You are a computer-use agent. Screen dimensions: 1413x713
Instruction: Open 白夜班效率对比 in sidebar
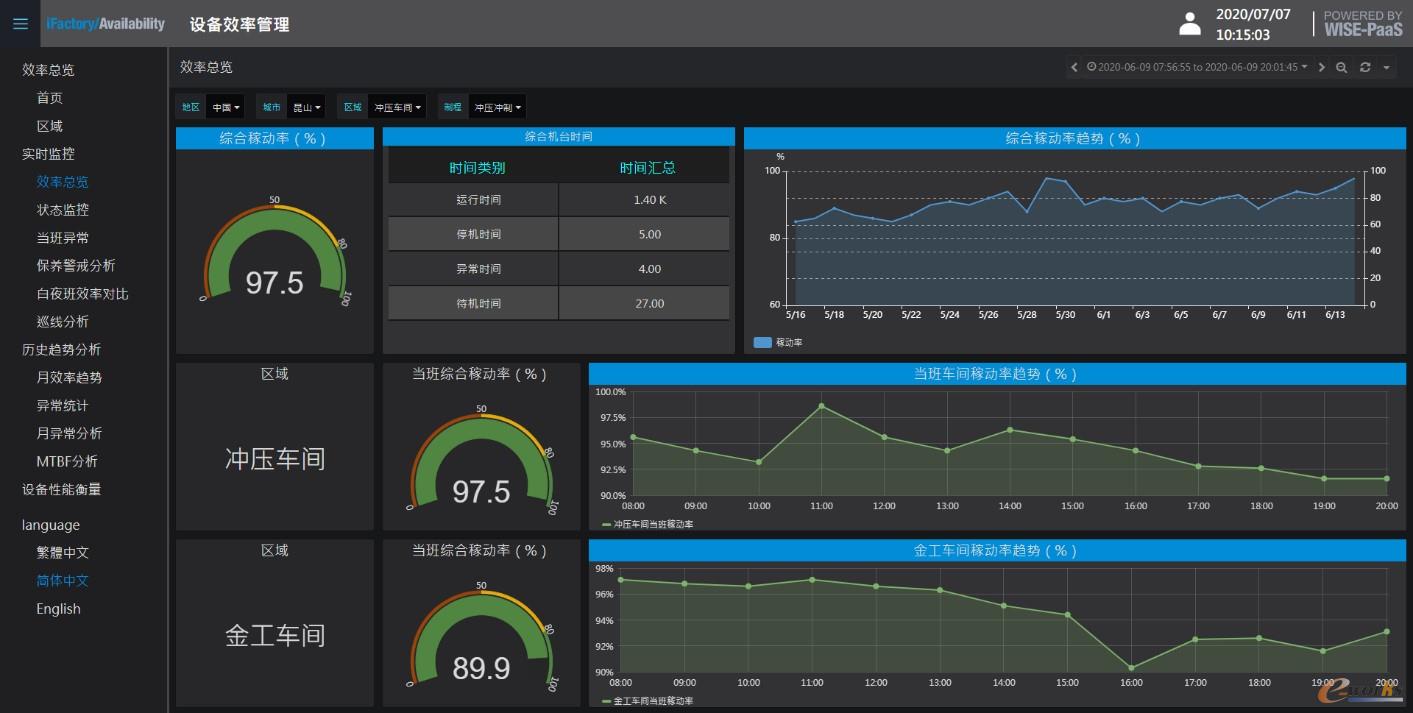click(x=83, y=294)
